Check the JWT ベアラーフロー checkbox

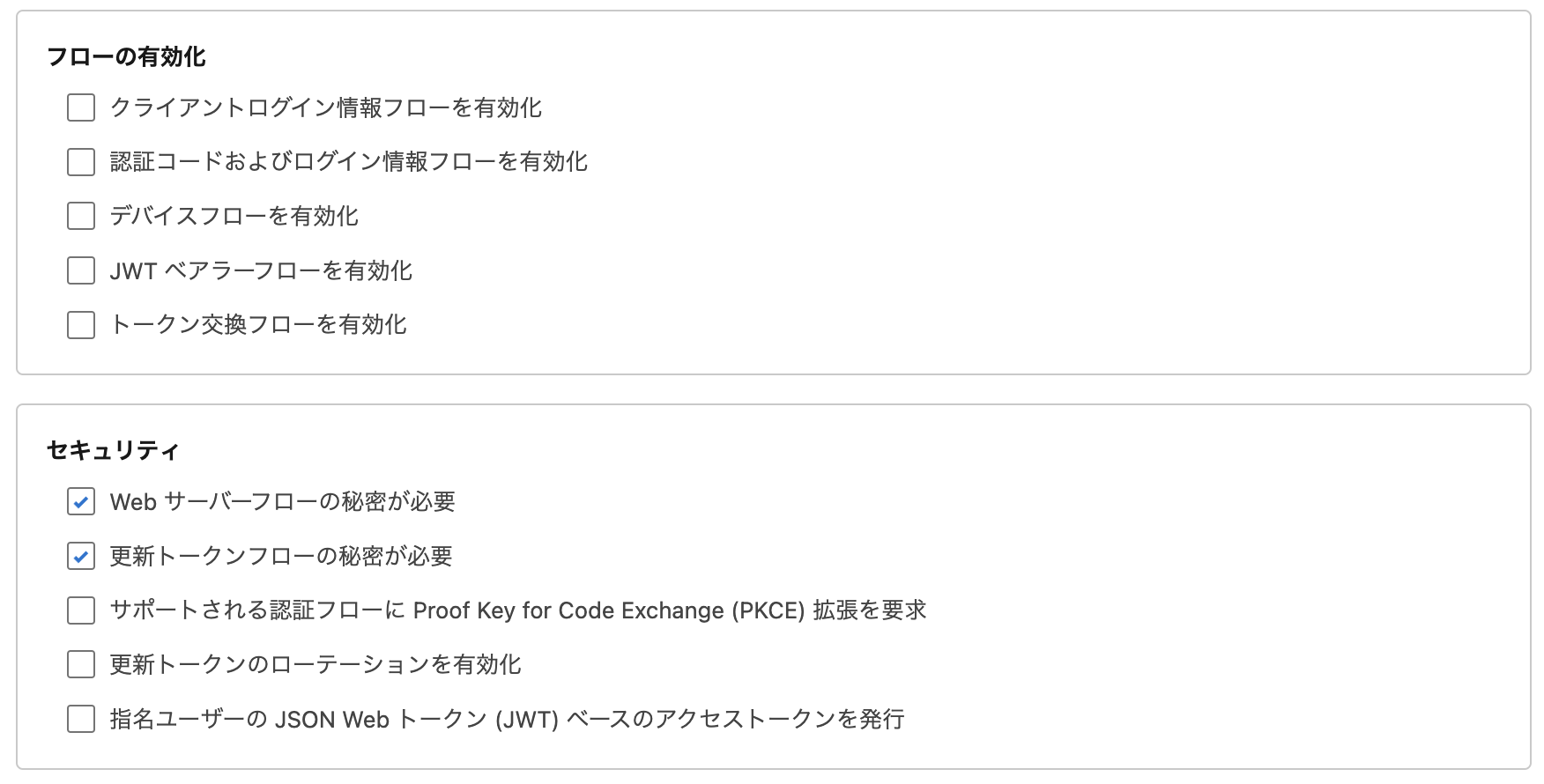click(x=81, y=270)
